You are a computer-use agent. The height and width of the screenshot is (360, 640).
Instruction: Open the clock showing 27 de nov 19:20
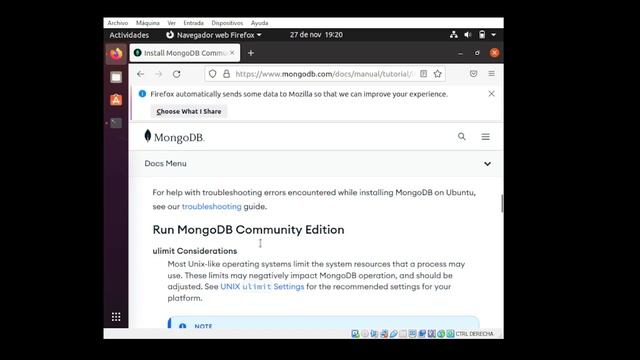pyautogui.click(x=316, y=35)
